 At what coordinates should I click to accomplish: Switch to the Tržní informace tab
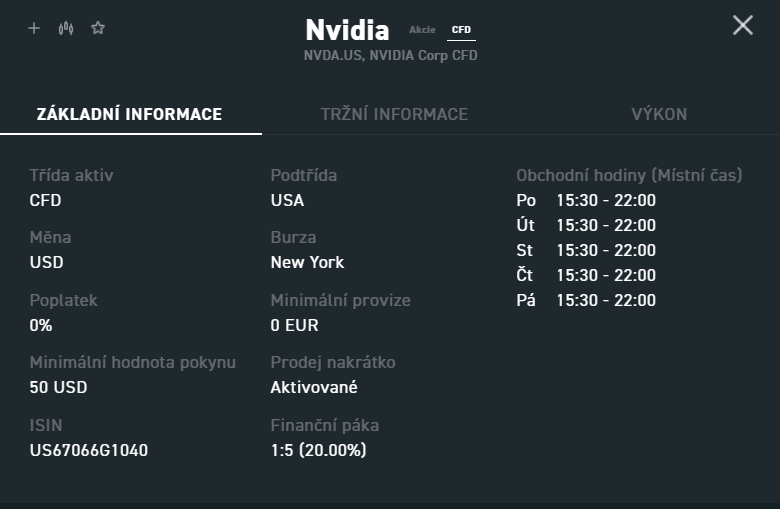(394, 114)
